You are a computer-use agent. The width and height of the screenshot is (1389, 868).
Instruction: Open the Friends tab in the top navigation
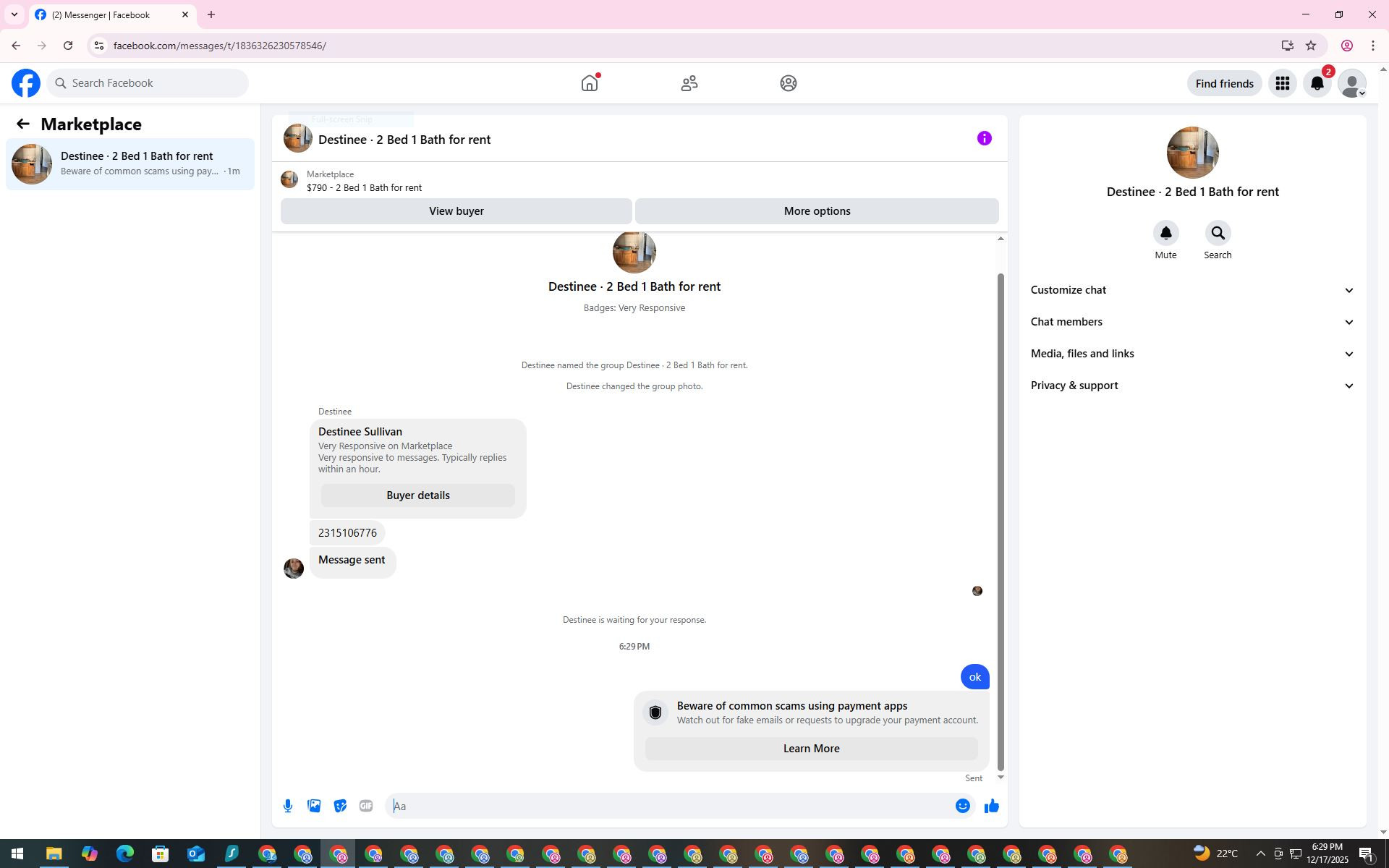[x=689, y=83]
